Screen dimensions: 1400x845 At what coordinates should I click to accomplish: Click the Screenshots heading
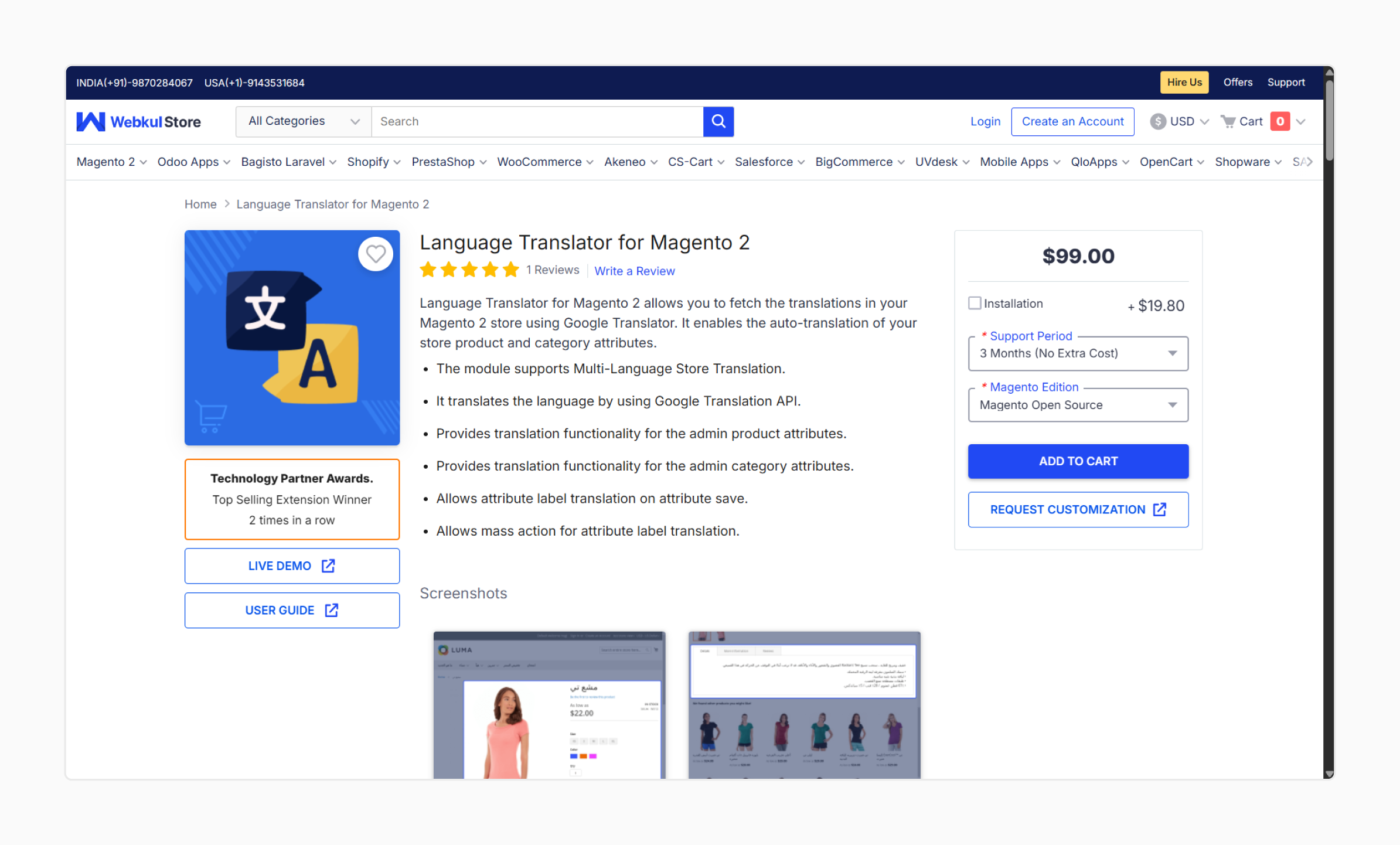point(463,594)
